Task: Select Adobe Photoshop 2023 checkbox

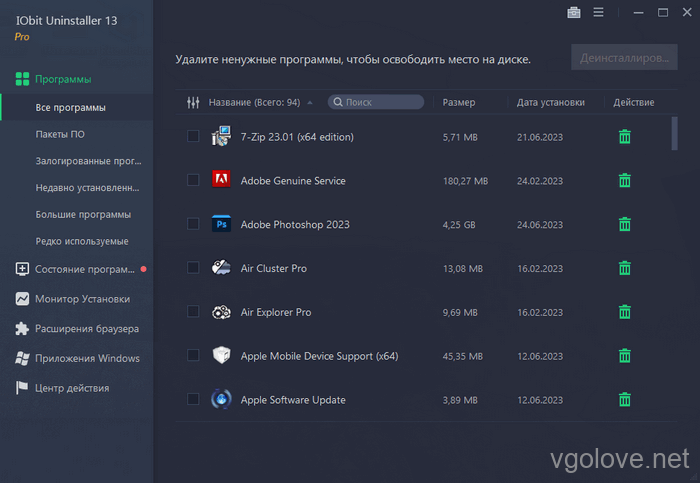Action: click(x=193, y=224)
